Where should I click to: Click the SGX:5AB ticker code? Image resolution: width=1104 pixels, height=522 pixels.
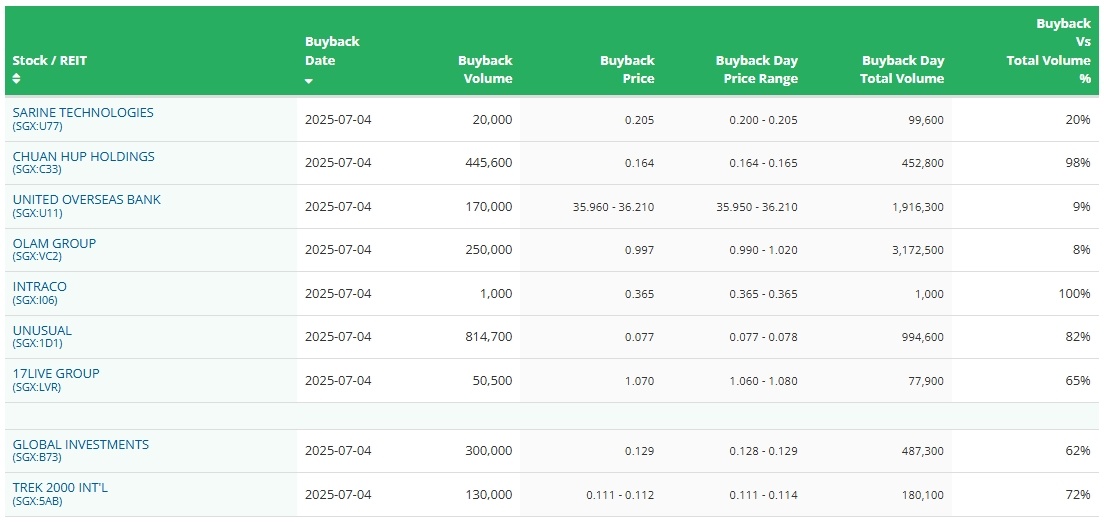[37, 501]
